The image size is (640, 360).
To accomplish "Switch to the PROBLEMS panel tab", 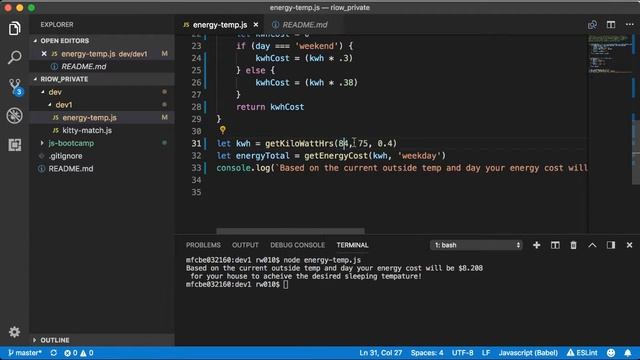I will (x=203, y=245).
